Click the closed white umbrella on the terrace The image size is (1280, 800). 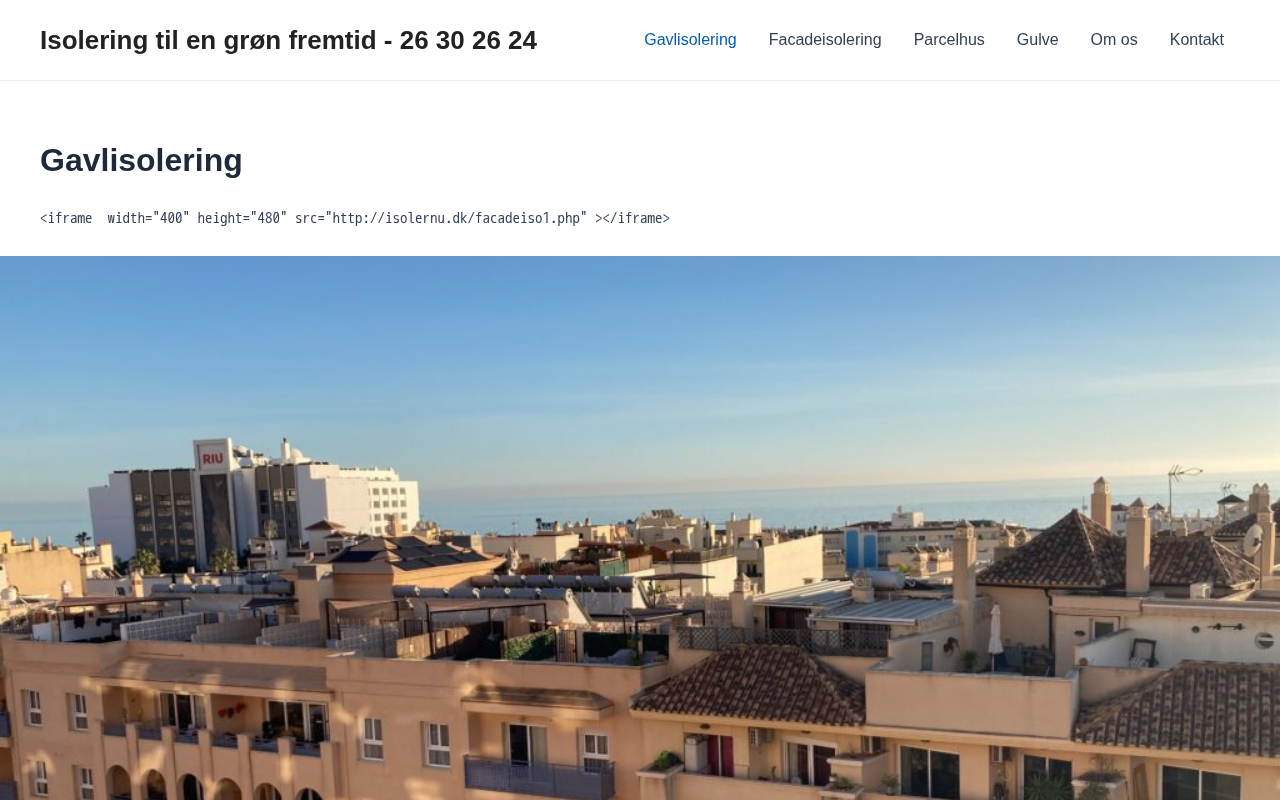995,630
